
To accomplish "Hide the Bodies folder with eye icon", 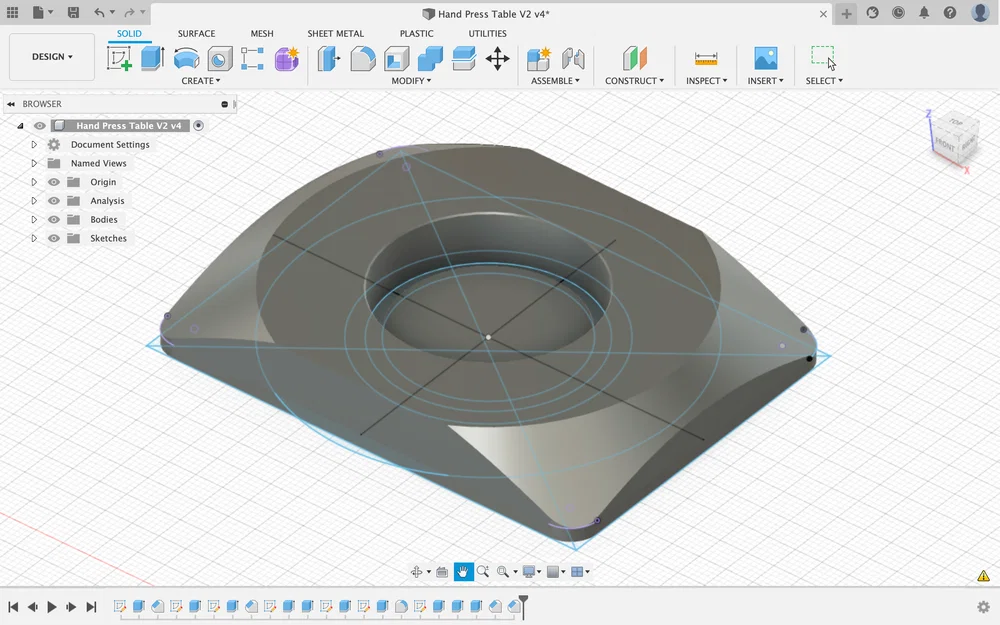I will [54, 220].
